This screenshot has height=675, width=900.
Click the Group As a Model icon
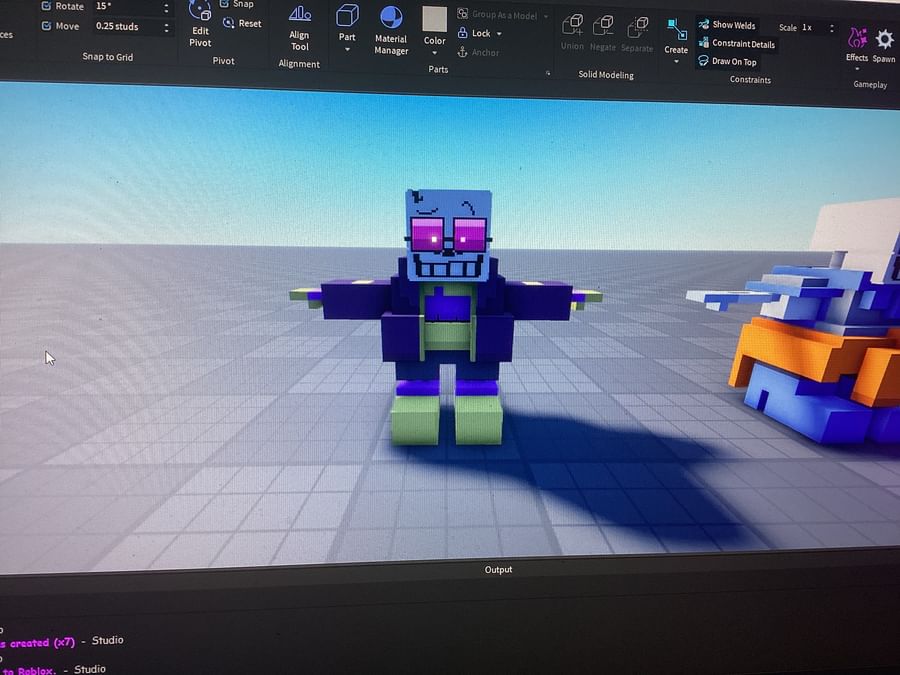462,13
